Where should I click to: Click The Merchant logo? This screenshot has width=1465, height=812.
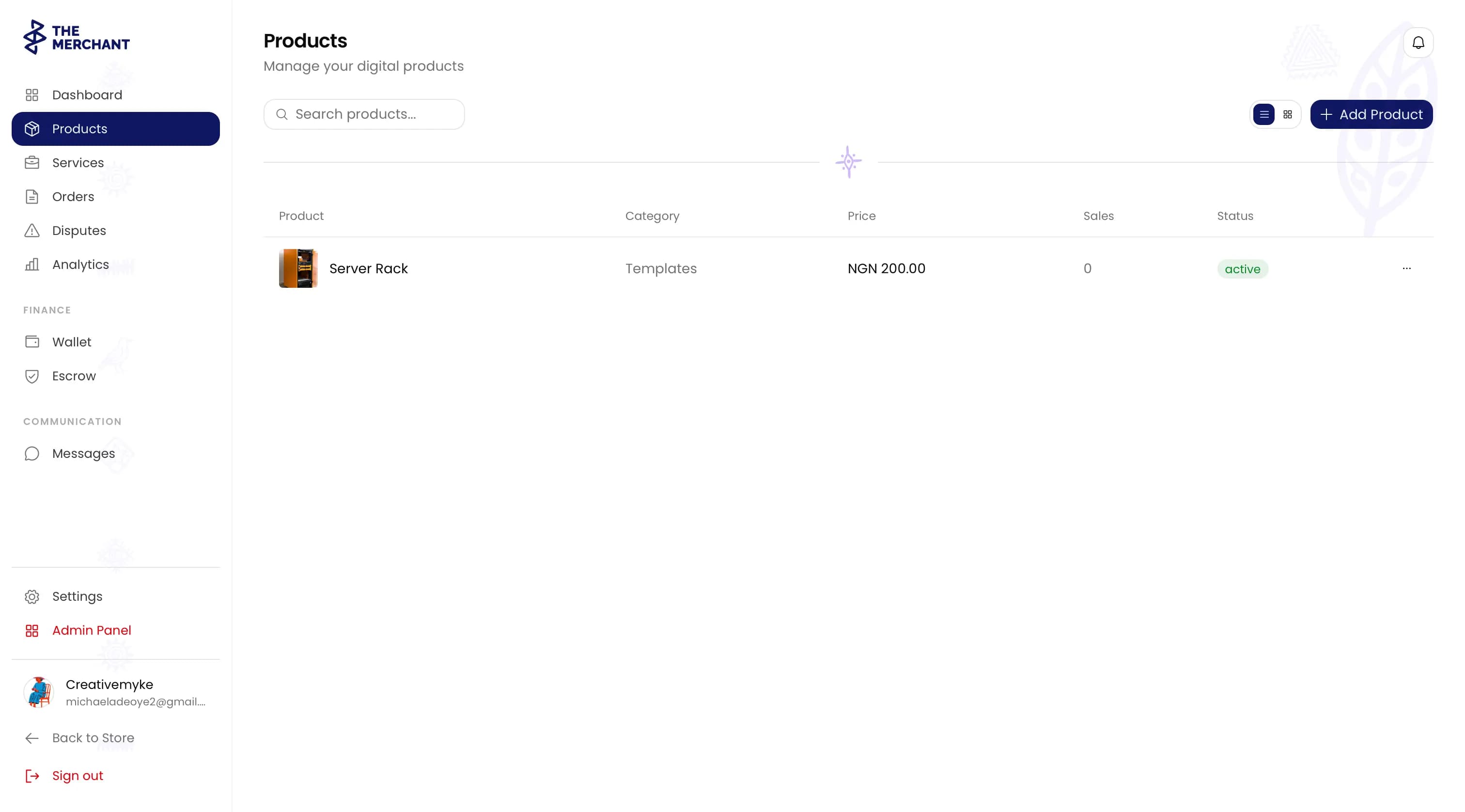click(x=76, y=37)
